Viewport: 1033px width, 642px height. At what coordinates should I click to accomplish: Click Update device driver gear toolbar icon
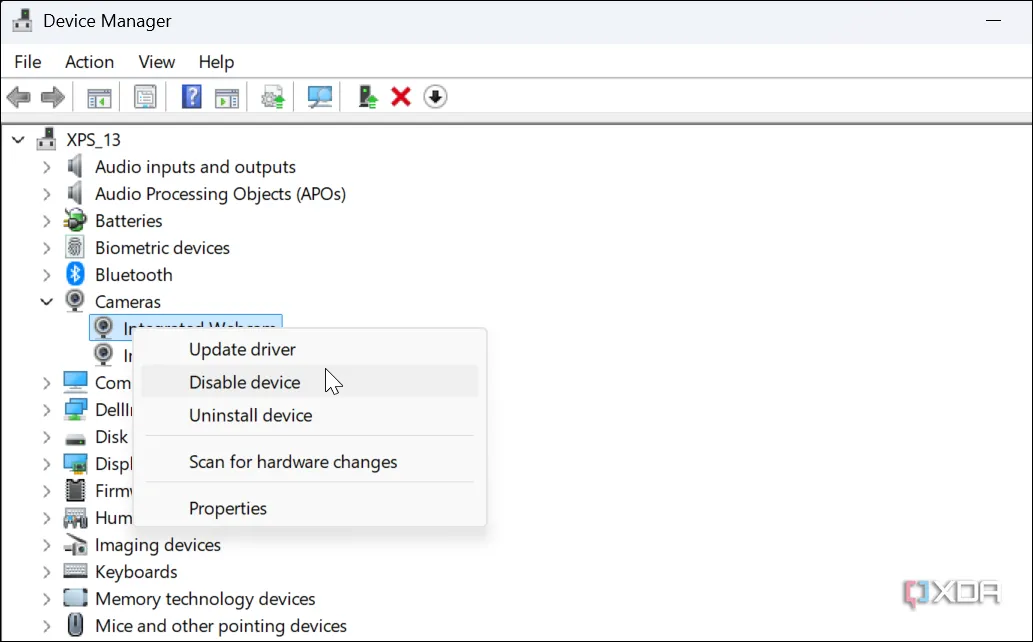[273, 98]
